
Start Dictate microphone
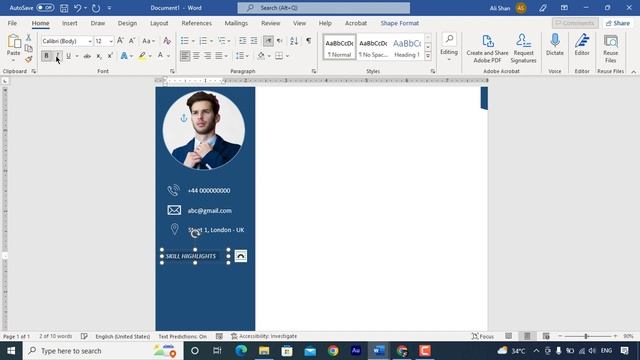tap(554, 45)
